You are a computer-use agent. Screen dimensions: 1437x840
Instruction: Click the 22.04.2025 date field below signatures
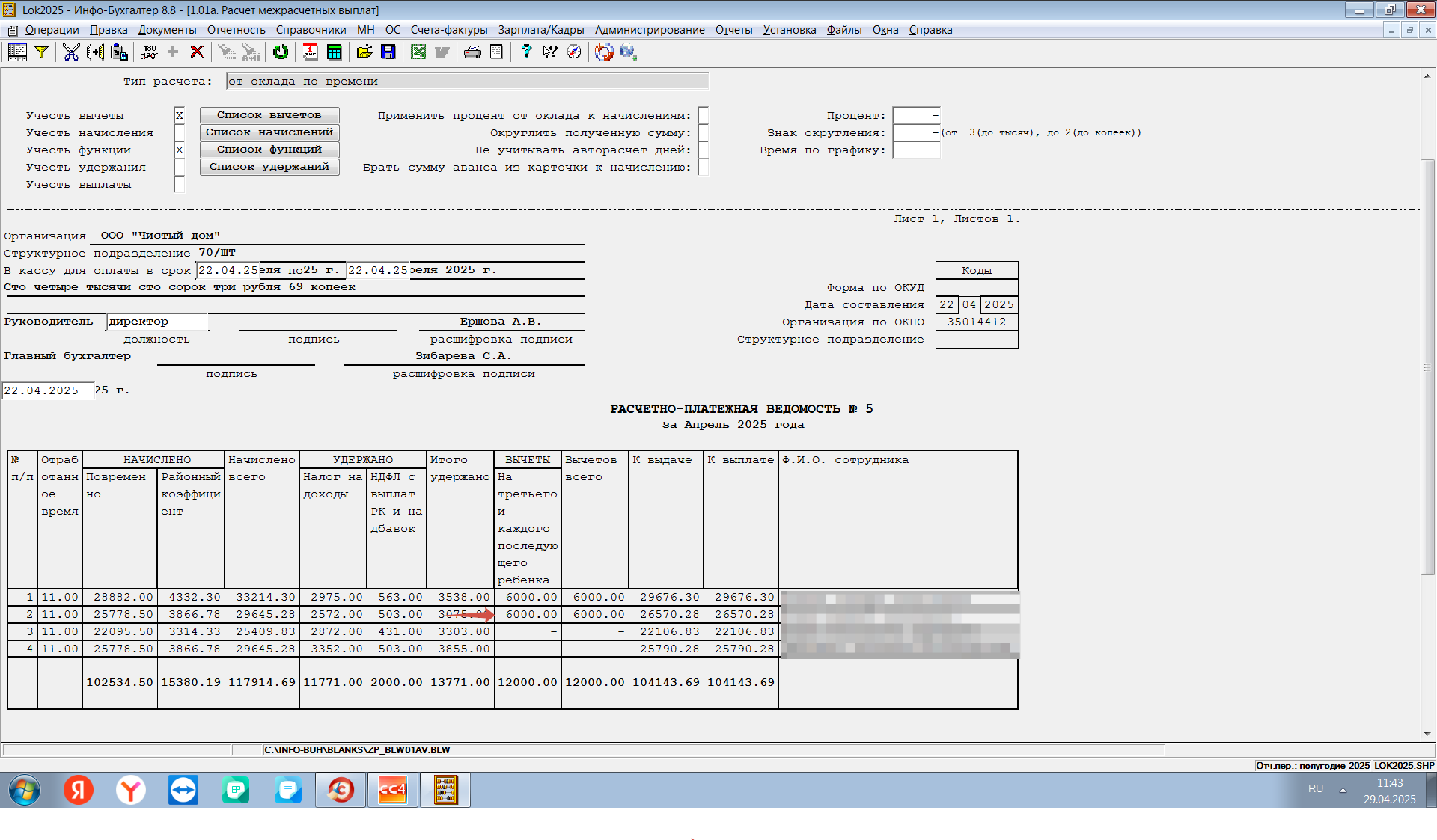[x=48, y=390]
